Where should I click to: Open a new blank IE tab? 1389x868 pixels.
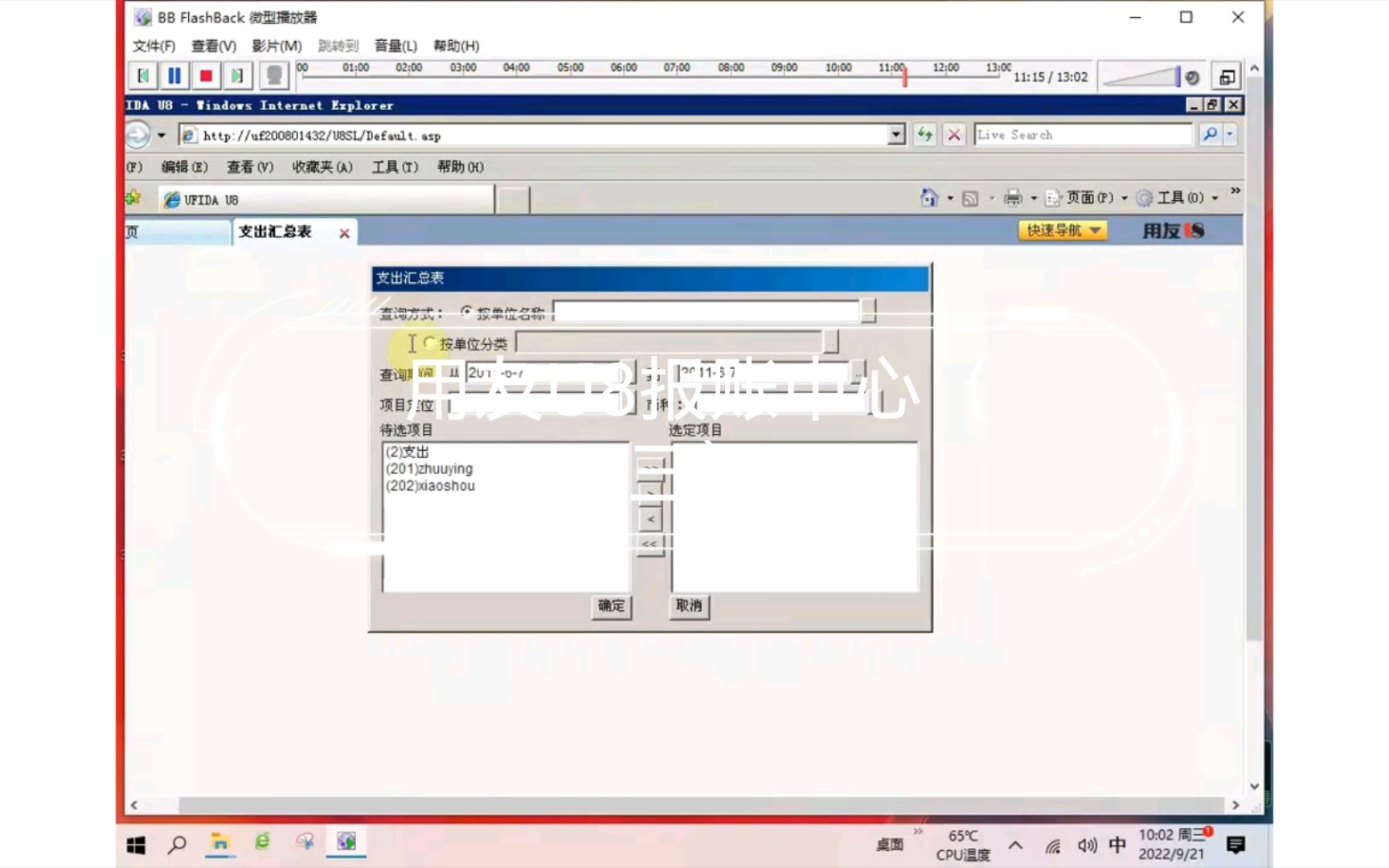[513, 200]
